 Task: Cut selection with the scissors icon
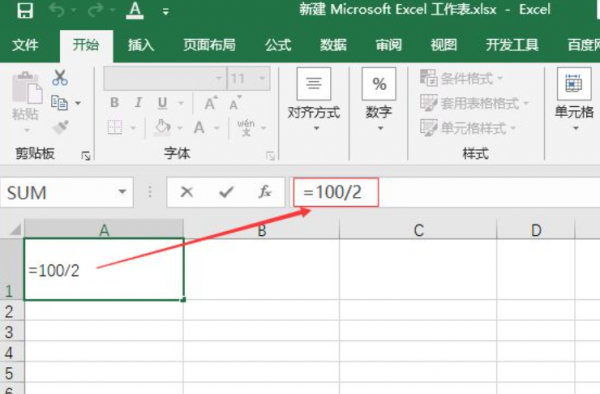60,78
